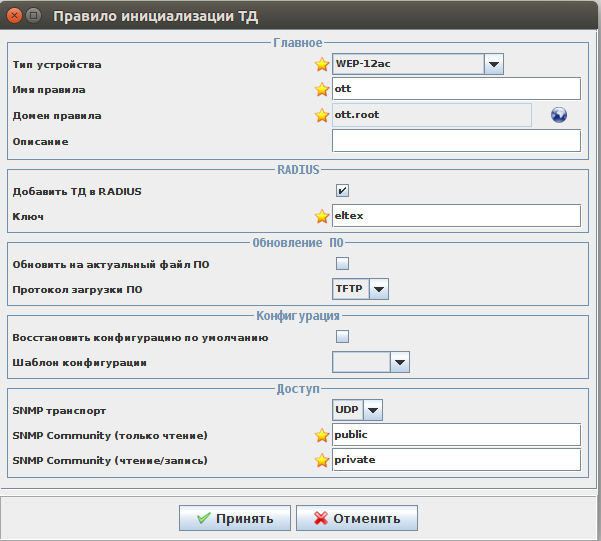Open the configuration template dropdown
601x541 pixels.
point(399,362)
